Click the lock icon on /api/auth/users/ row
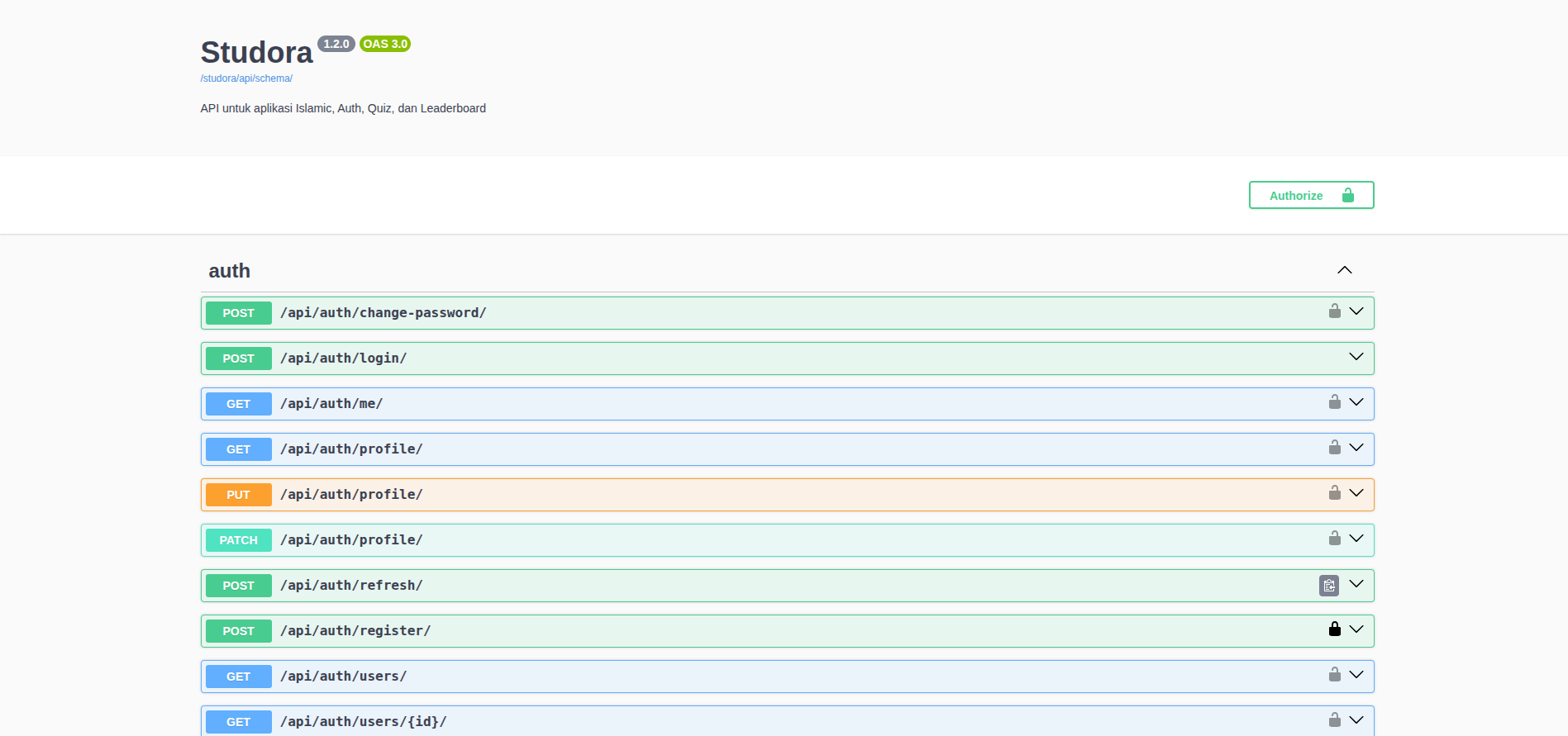 point(1335,675)
